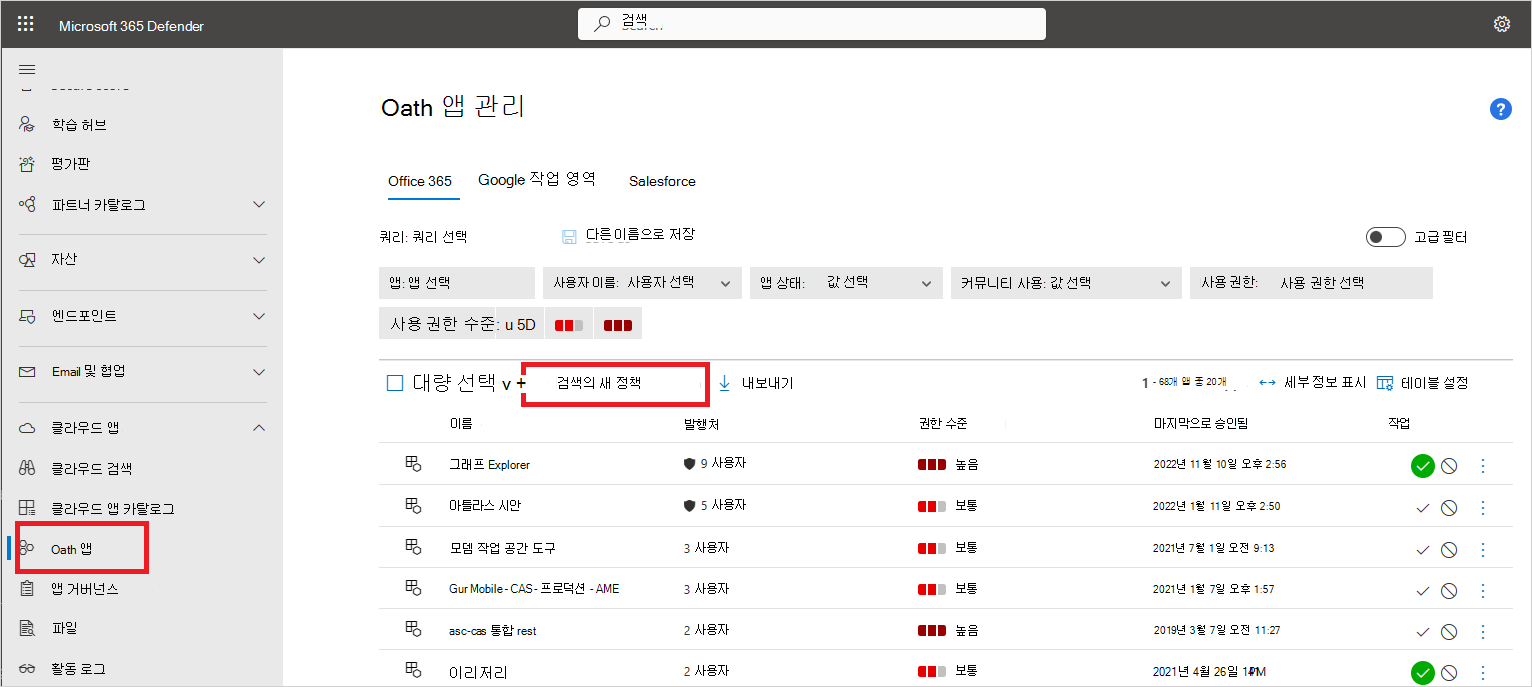The image size is (1532, 687).
Task: Click the 자산 sidebar icon
Action: (27, 259)
